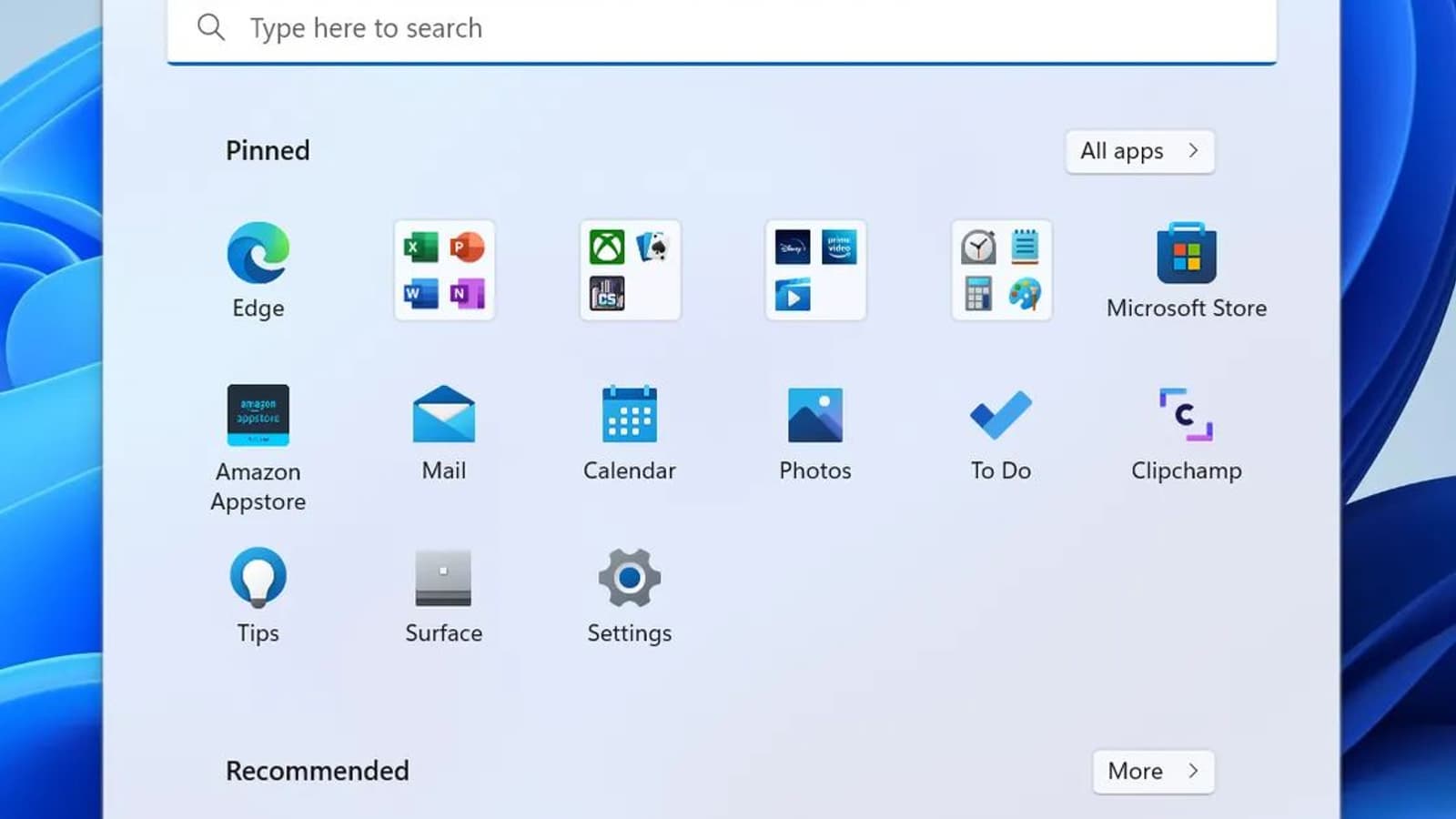This screenshot has width=1456, height=819.
Task: Click the 'Pinned' section heading
Action: (268, 151)
